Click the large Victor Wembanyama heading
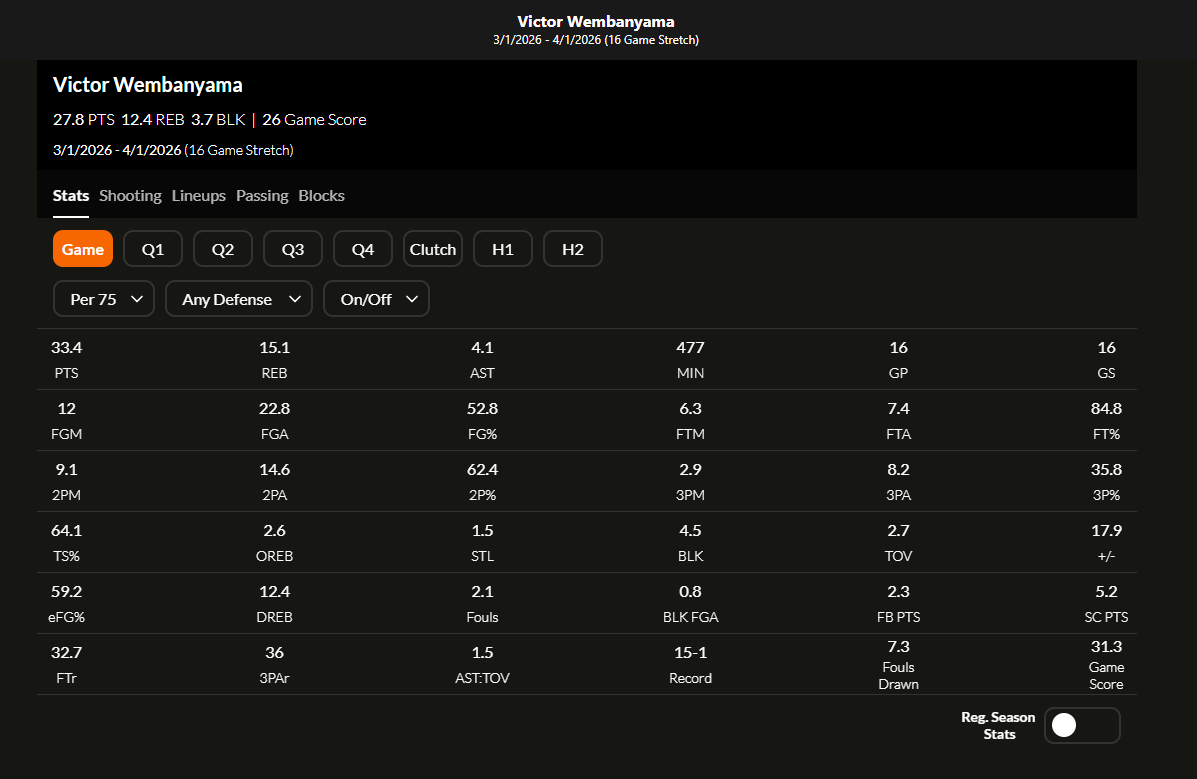 point(147,85)
